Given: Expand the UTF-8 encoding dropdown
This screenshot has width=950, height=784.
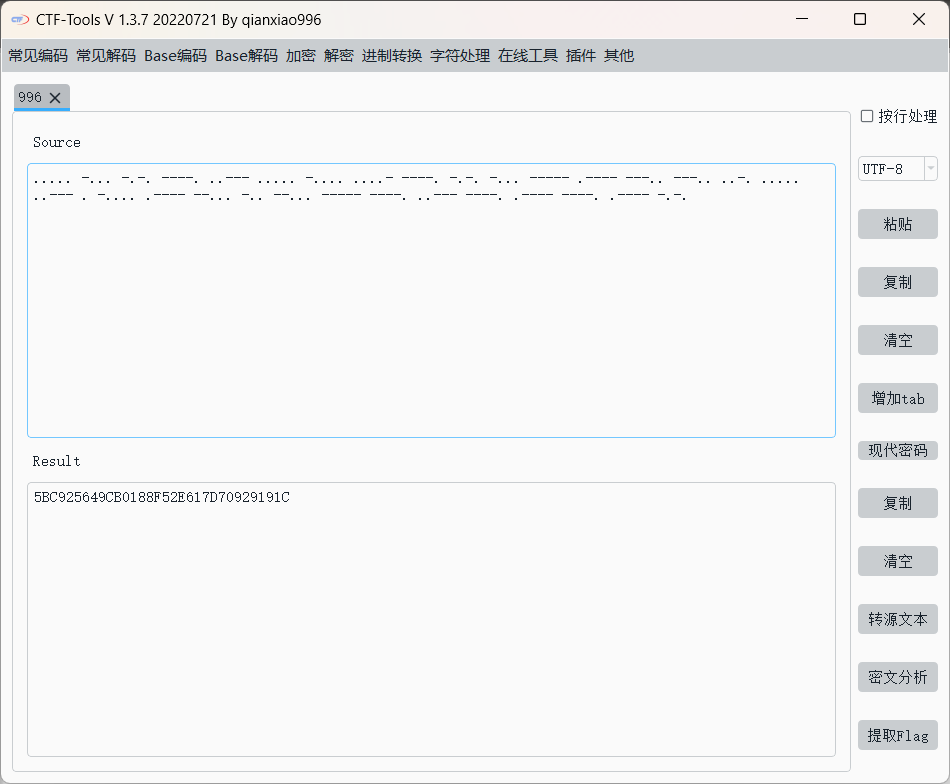Looking at the screenshot, I should coord(931,169).
